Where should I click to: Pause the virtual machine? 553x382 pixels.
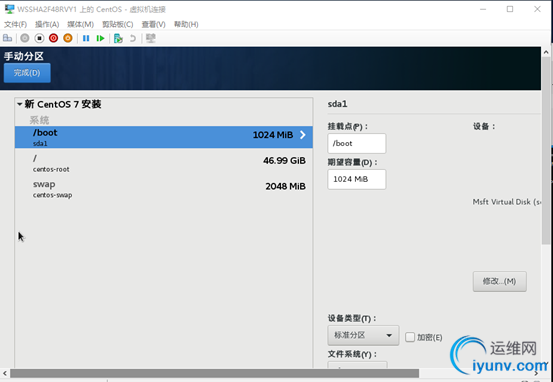[86, 38]
